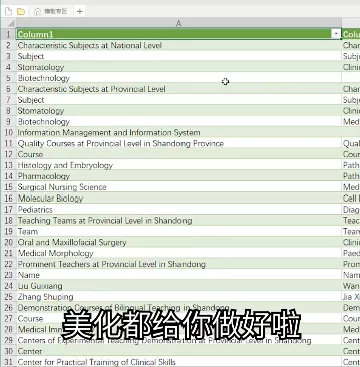Select the 'Team' cell in row 19
360x367 pixels.
(x=179, y=232)
